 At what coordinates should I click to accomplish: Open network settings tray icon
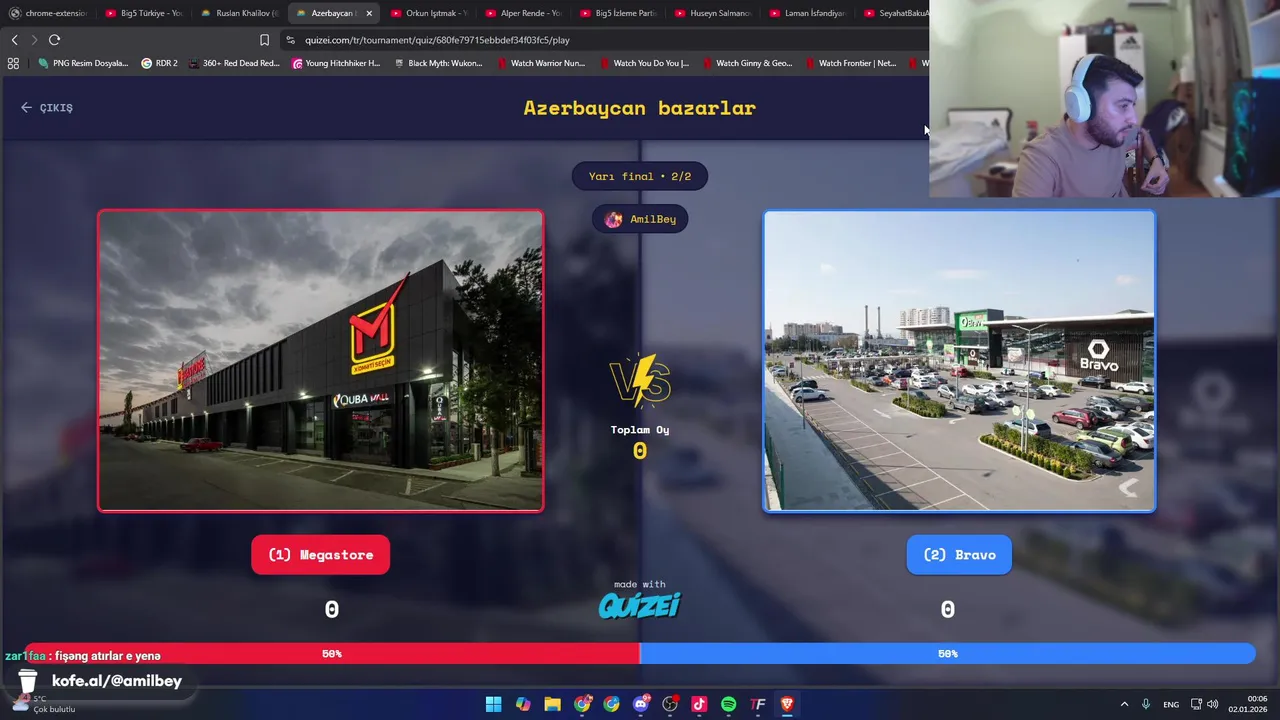click(x=1196, y=704)
